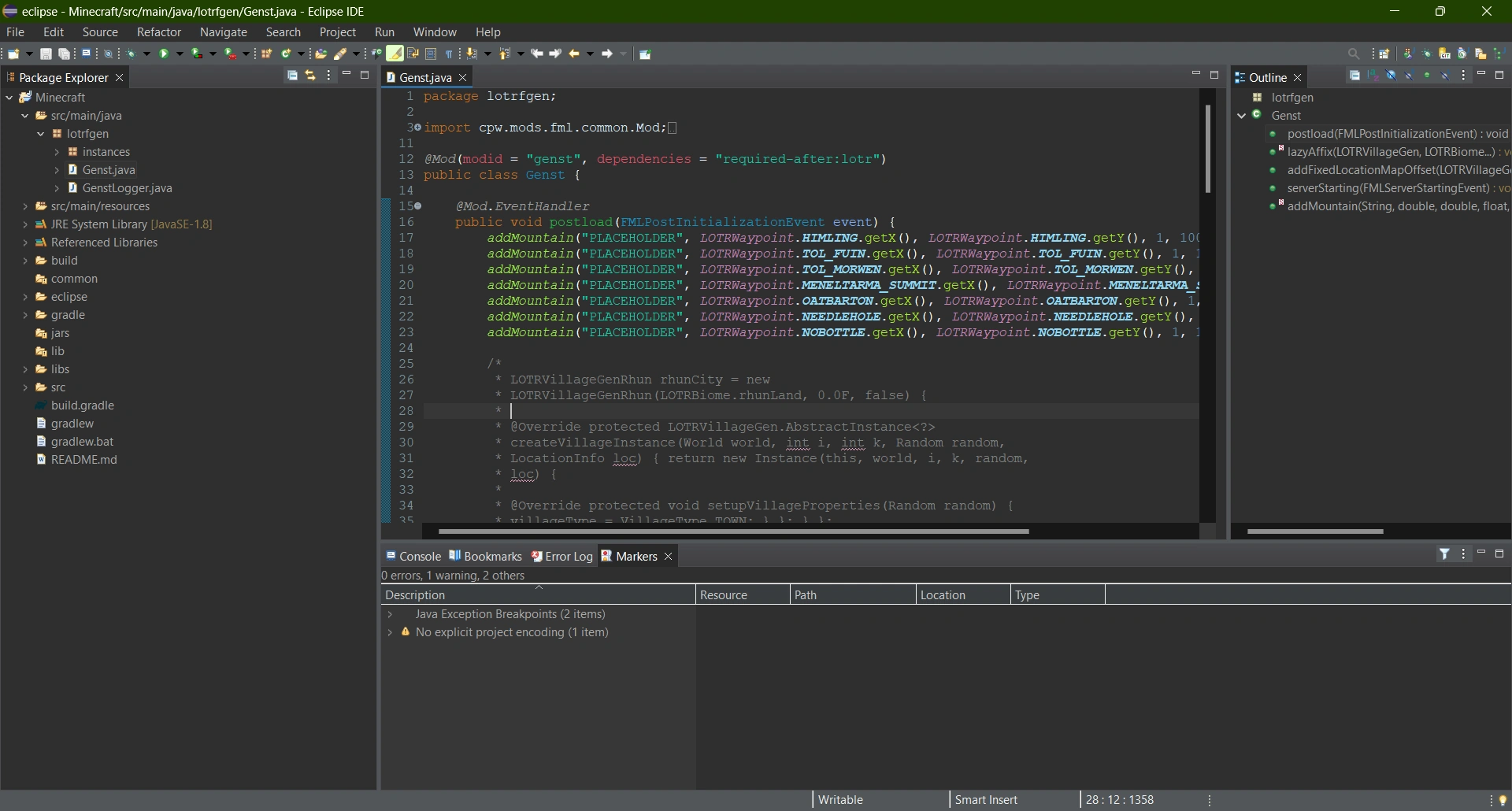Expand Java Exception Breakpoints marker group
The height and width of the screenshot is (811, 1512).
390,614
